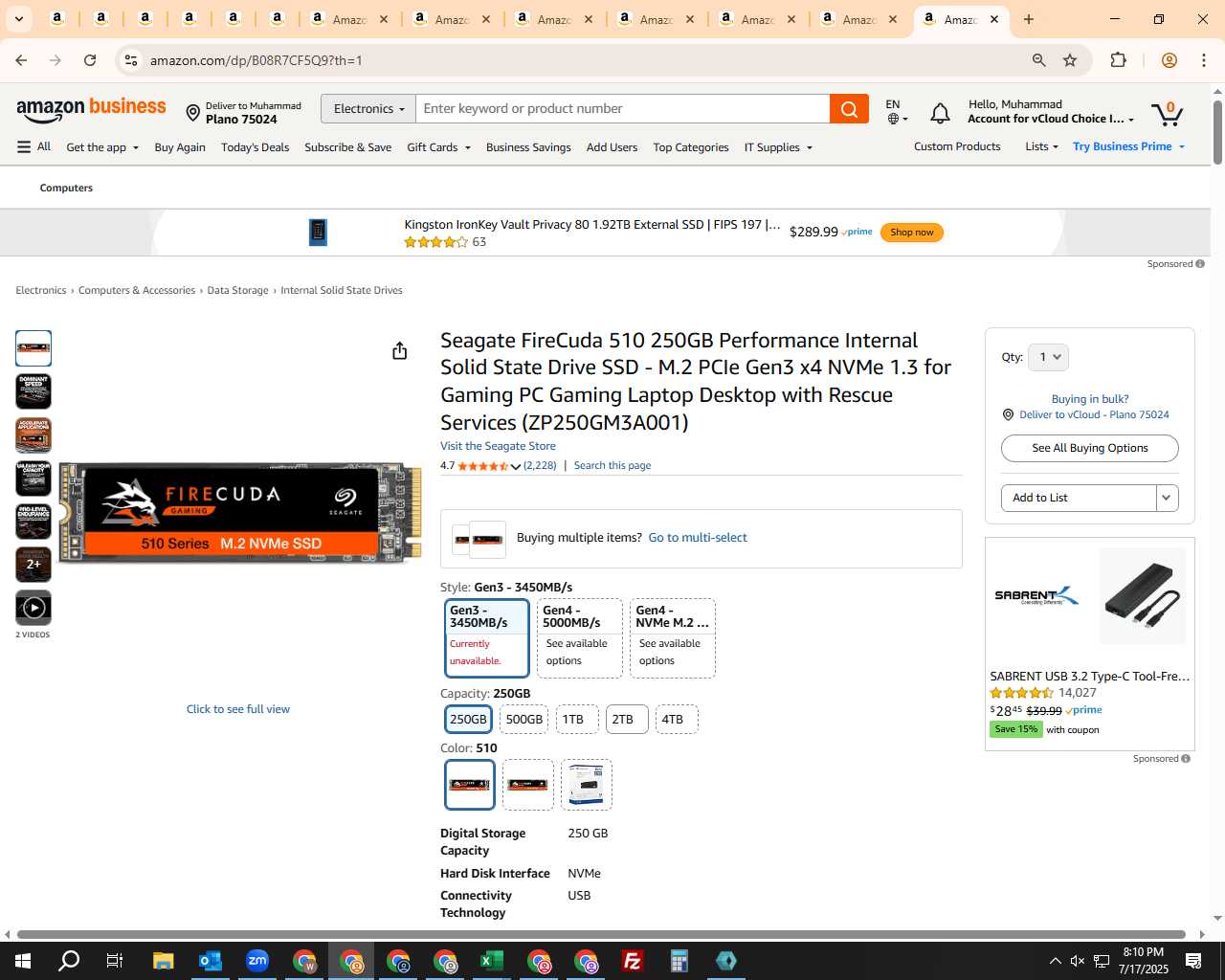The image size is (1225, 980).
Task: Go to the Amazon Business logo home
Action: point(91,109)
